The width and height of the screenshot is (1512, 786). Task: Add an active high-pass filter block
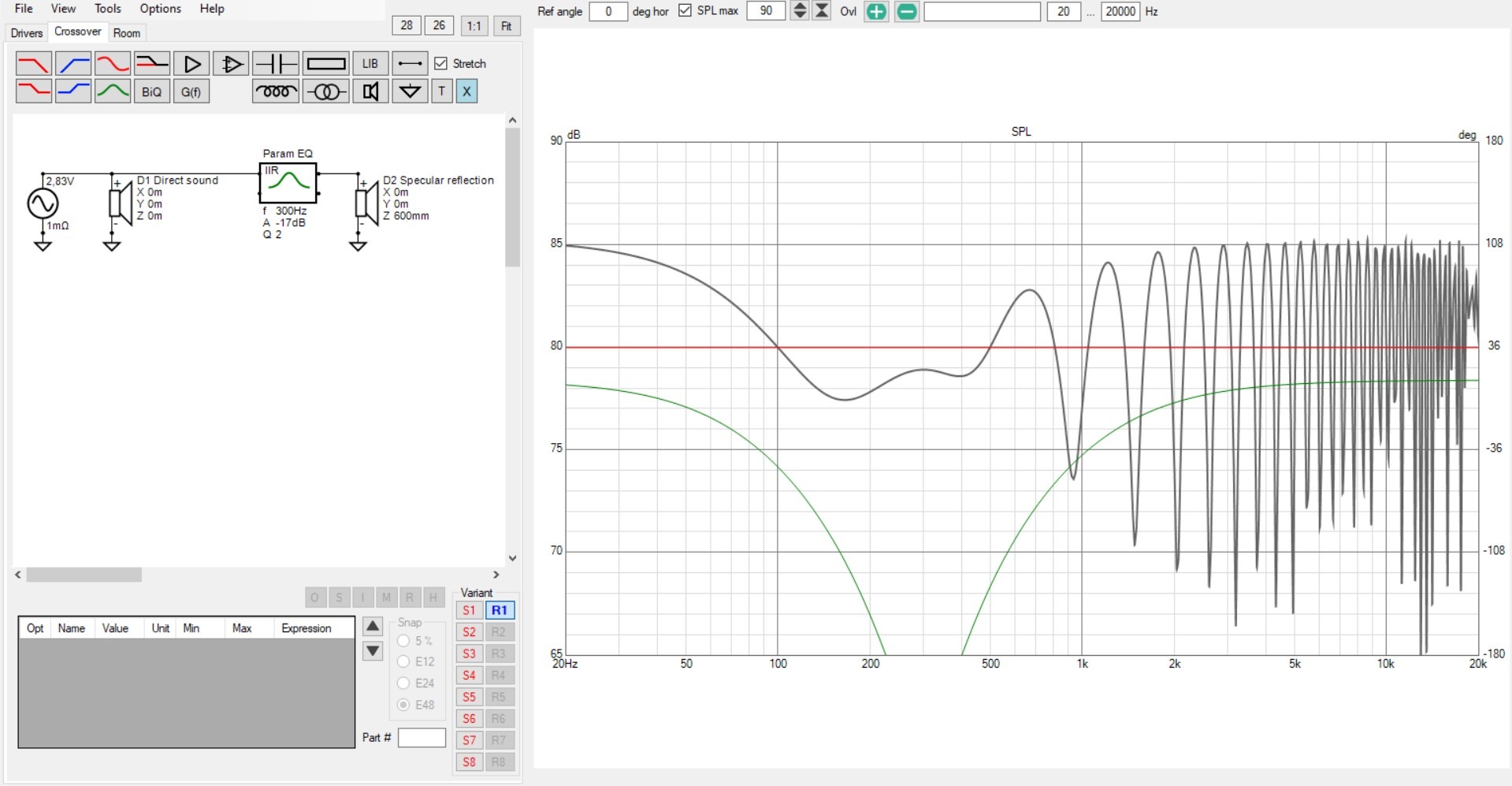click(73, 63)
